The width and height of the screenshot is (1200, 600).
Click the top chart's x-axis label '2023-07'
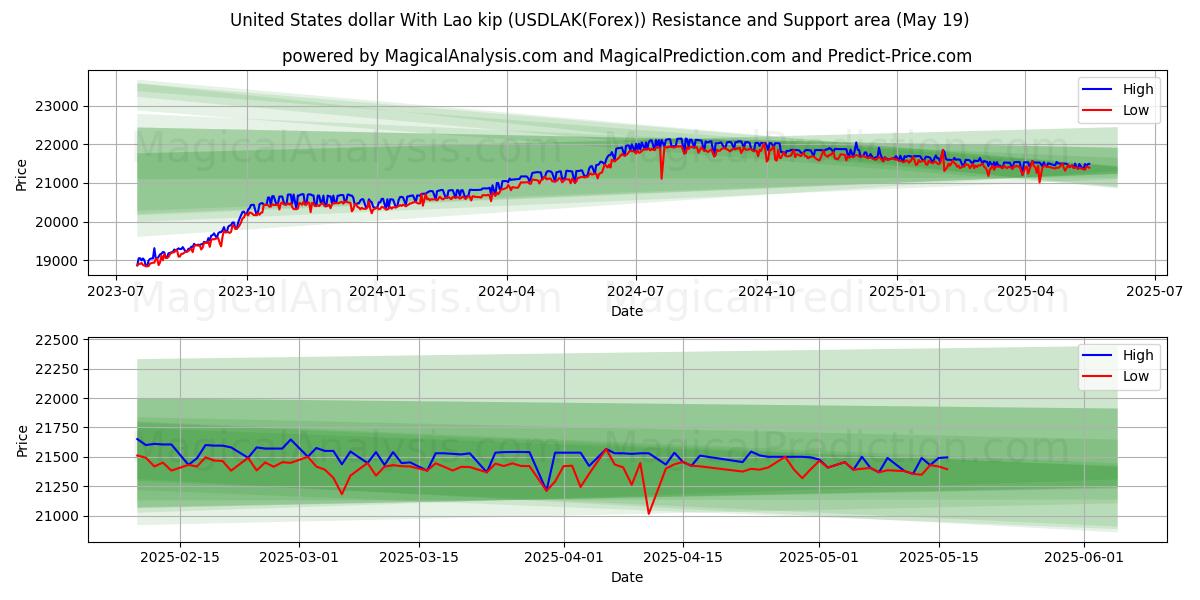(117, 294)
